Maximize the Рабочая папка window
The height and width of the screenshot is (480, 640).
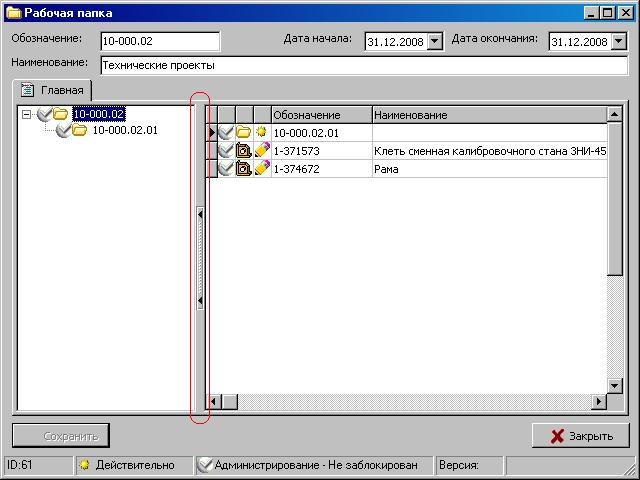point(607,13)
